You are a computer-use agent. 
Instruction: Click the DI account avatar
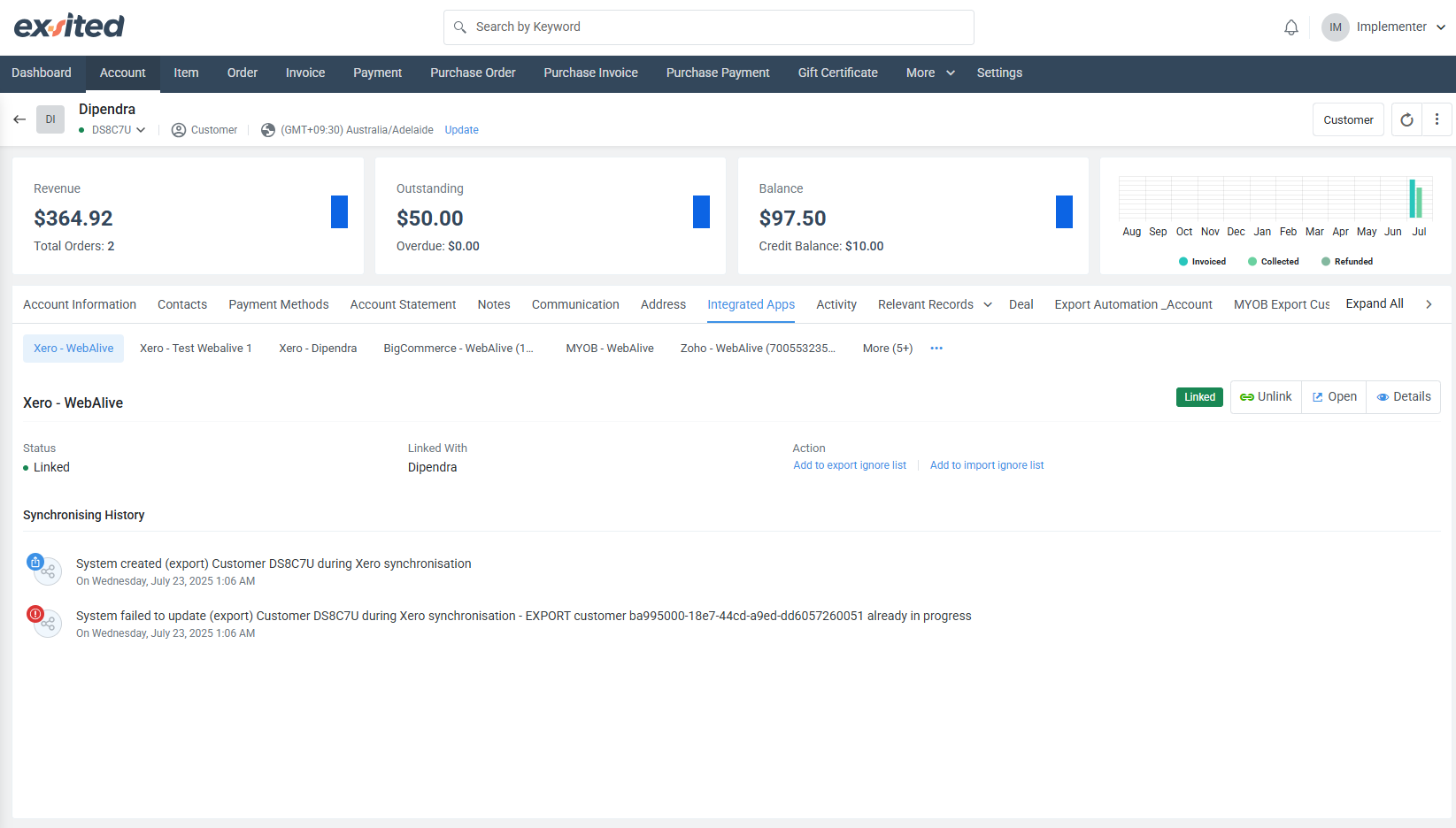pyautogui.click(x=50, y=119)
